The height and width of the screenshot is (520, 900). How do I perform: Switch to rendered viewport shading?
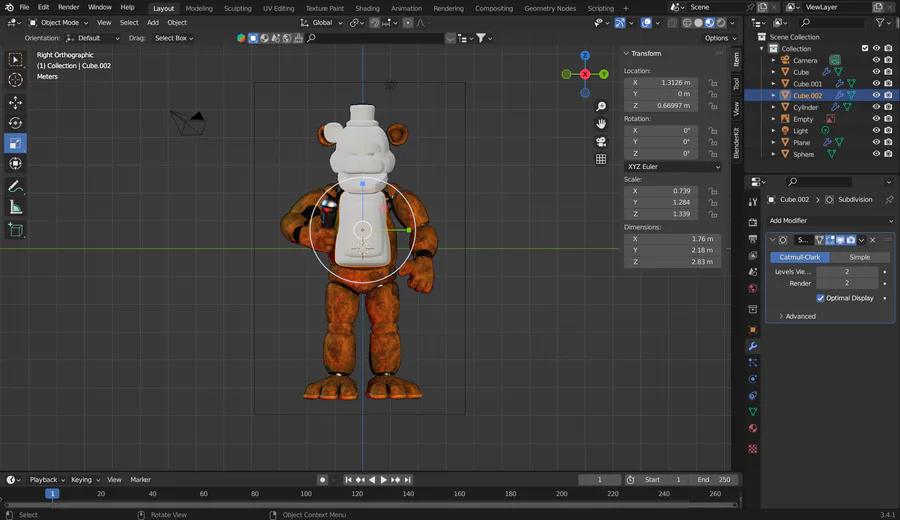721,23
